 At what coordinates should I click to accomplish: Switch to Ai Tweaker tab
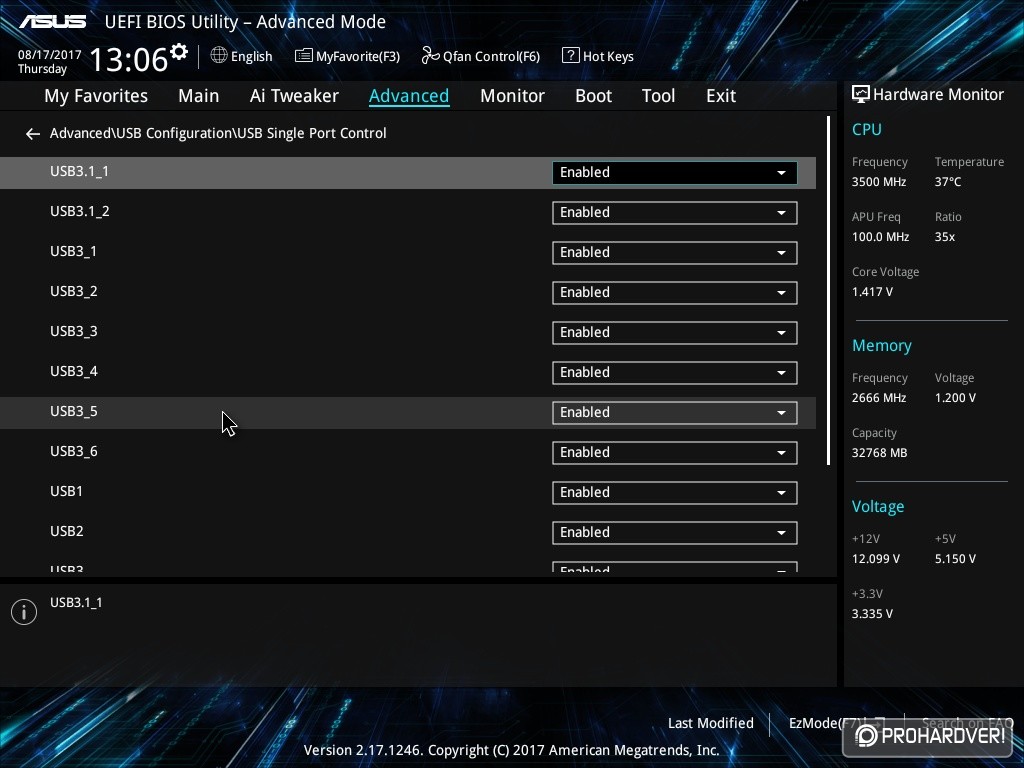294,96
